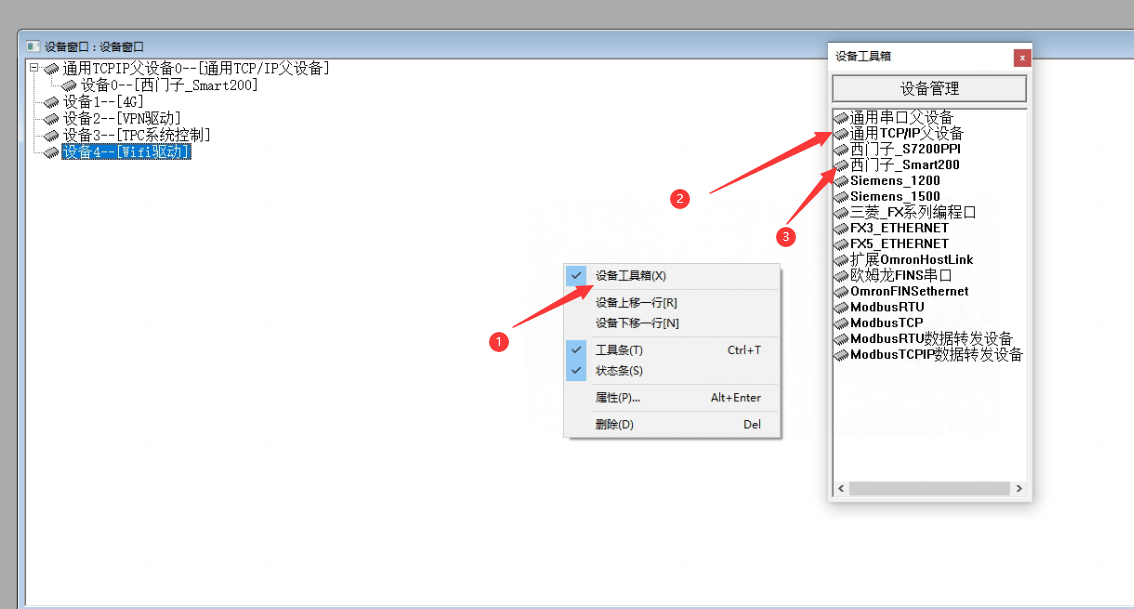The width and height of the screenshot is (1134, 609).
Task: Click the icon beside ModbusRTU entry
Action: (x=841, y=307)
